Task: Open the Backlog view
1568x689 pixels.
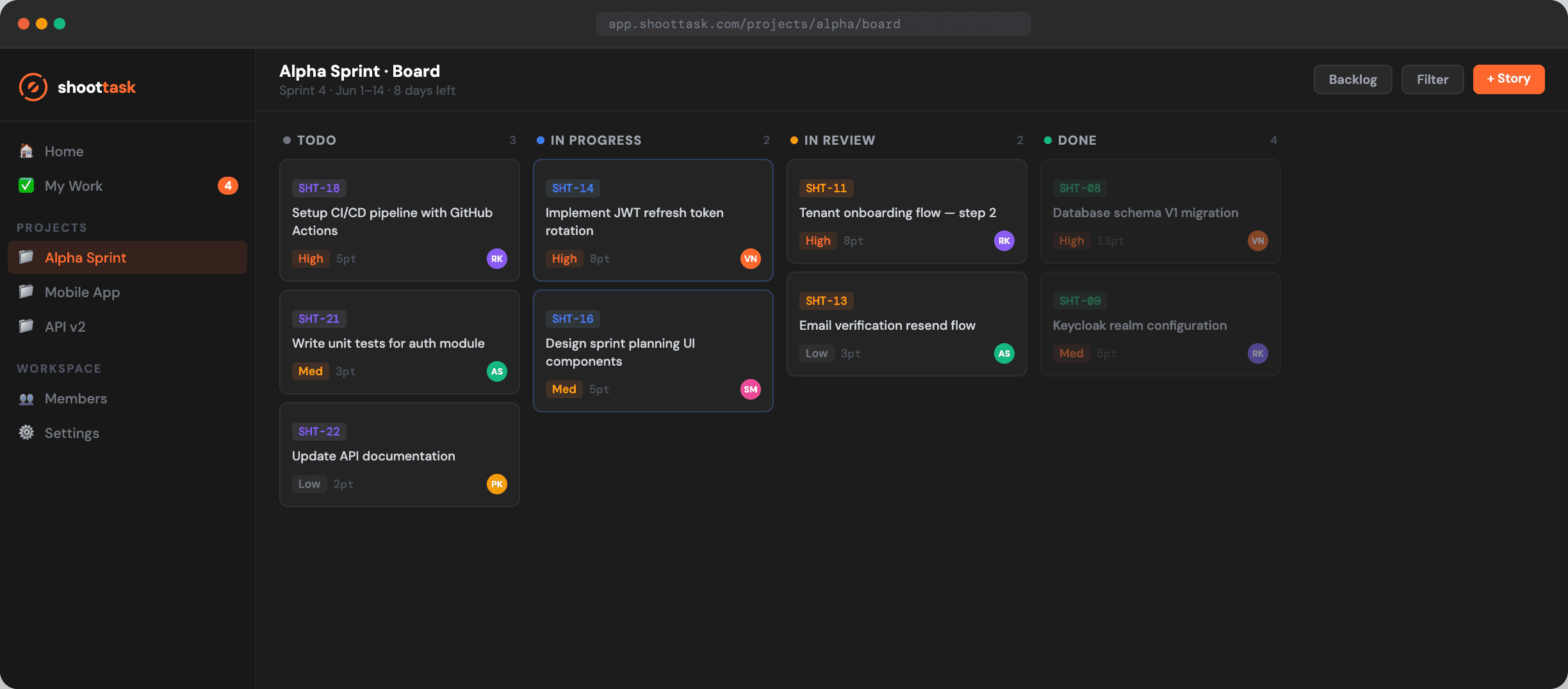Action: (1352, 79)
